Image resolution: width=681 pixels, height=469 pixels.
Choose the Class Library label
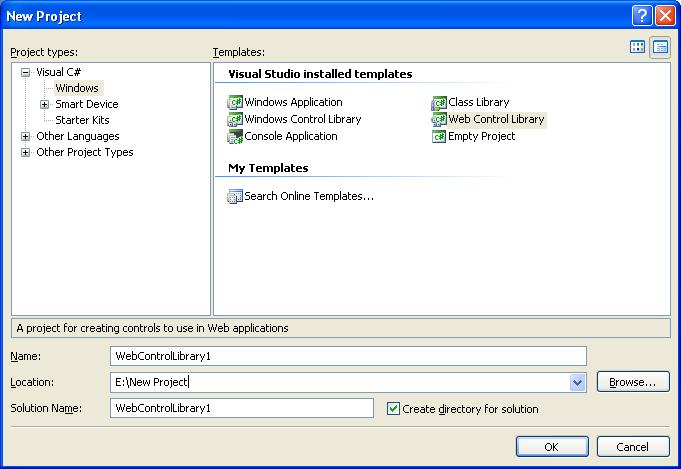479,102
